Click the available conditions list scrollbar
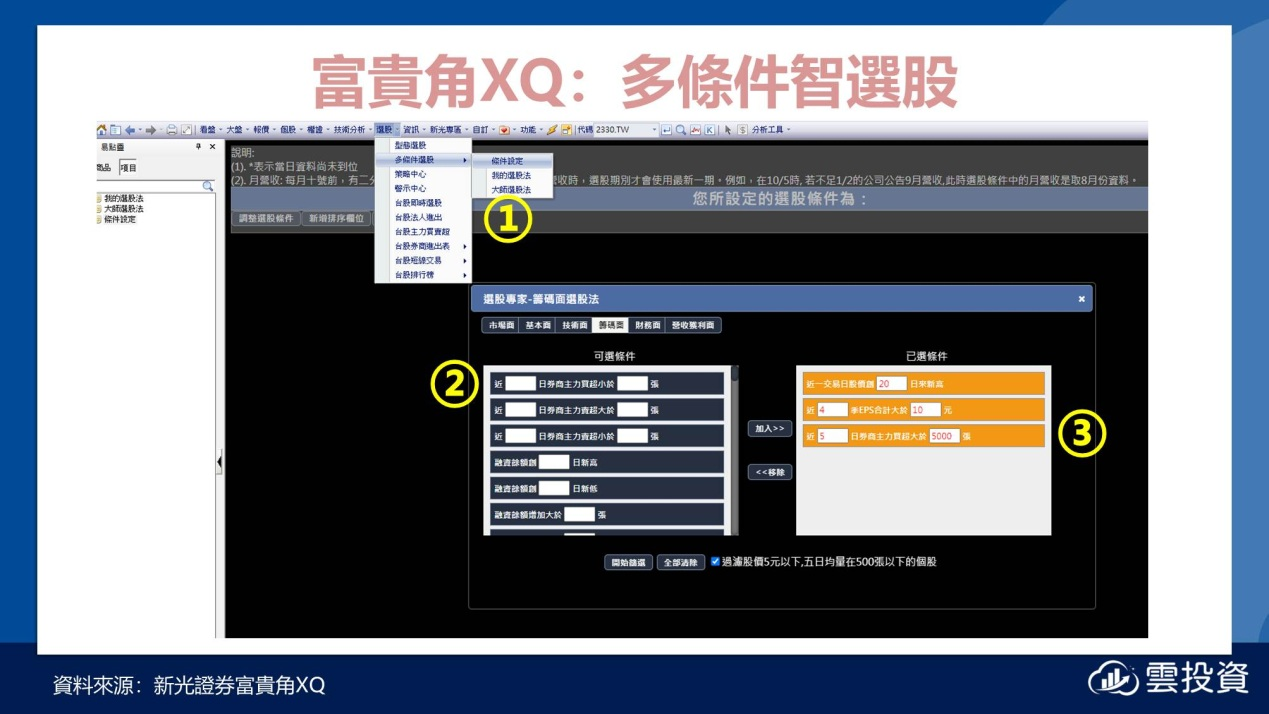Viewport: 1269px width, 714px height. pyautogui.click(x=735, y=450)
